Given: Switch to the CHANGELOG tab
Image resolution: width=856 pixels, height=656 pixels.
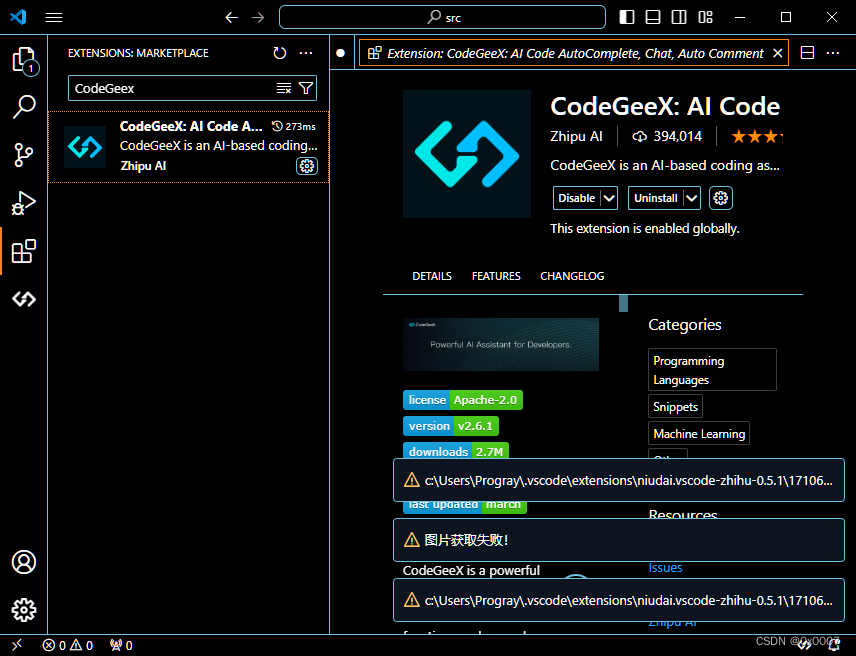Looking at the screenshot, I should 572,276.
